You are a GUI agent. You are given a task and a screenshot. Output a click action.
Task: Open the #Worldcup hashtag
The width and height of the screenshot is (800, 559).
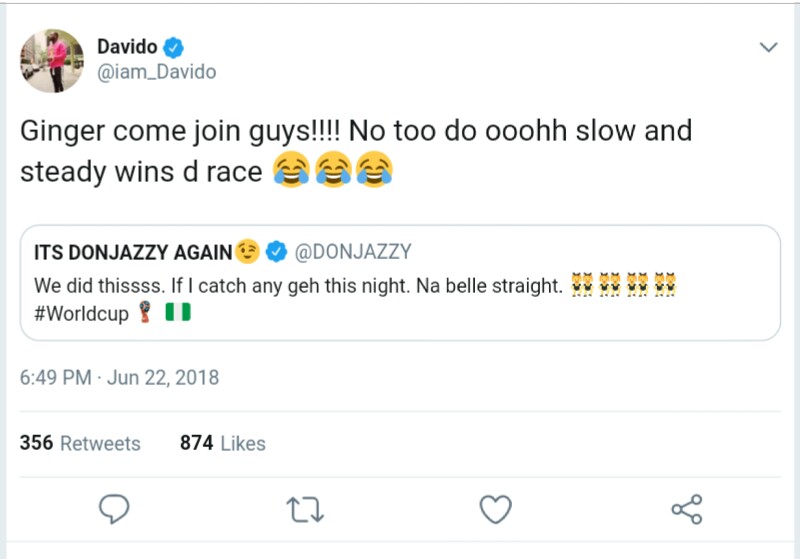[81, 313]
